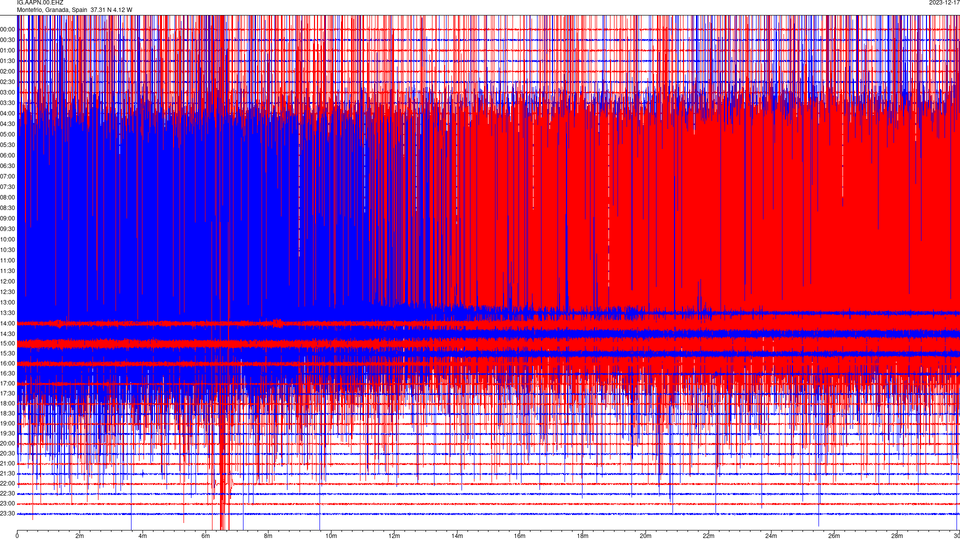Viewport: 960px width, 540px height.
Task: Select the 18m minute axis tick label
Action: (x=582, y=536)
